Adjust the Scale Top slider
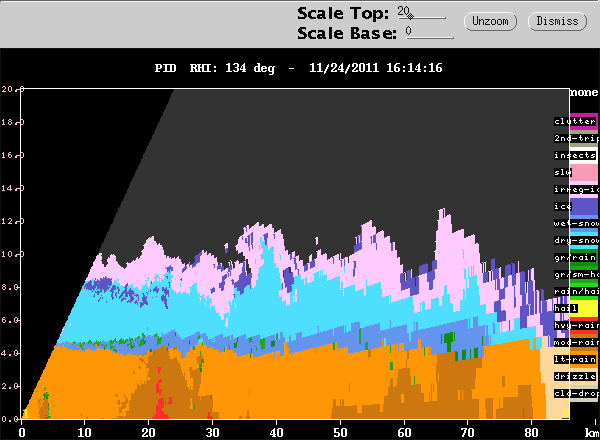 (422, 14)
